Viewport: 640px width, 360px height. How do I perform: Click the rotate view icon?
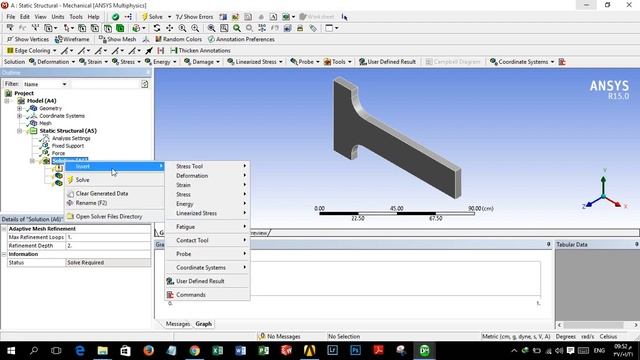click(157, 28)
